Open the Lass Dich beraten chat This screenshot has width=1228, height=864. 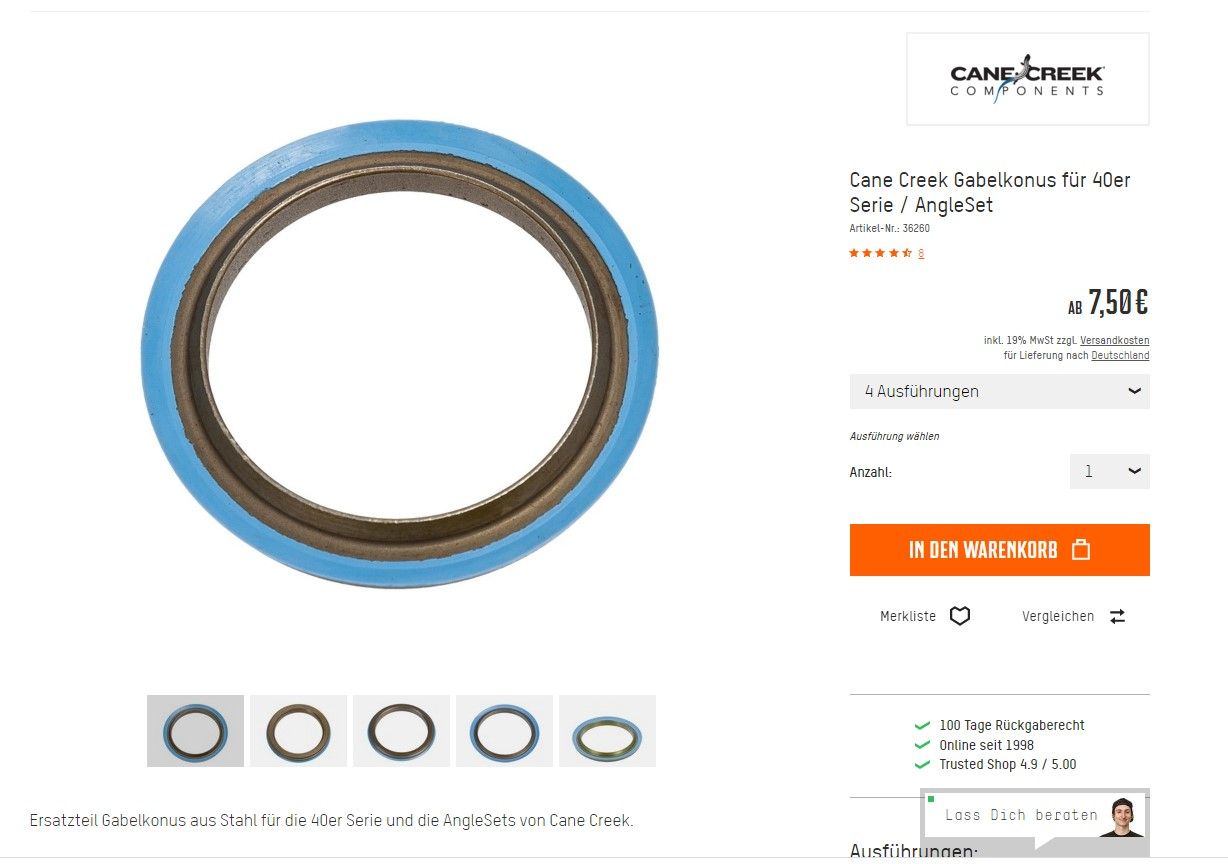(1022, 815)
